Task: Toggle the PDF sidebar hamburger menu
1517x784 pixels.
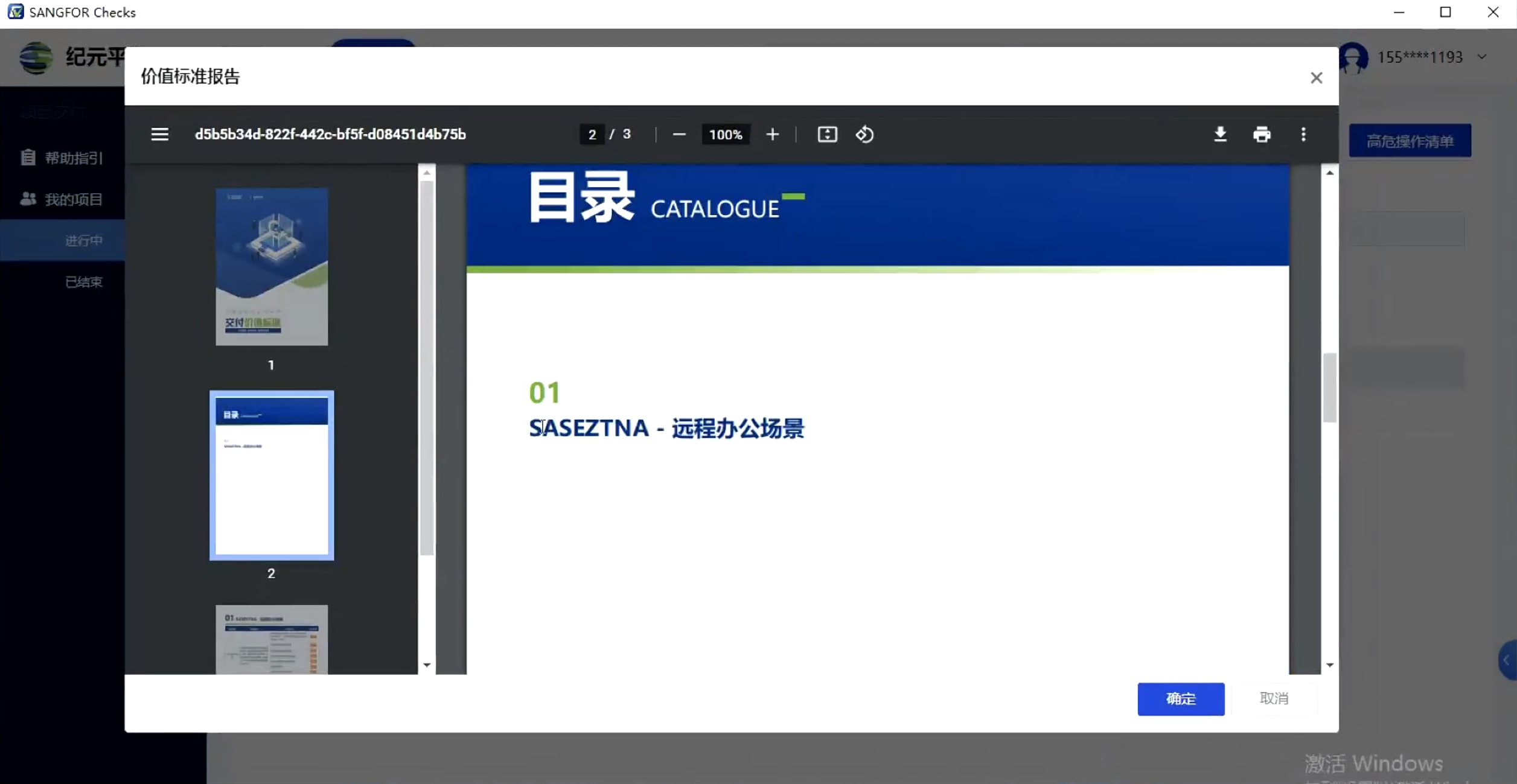Action: click(159, 134)
